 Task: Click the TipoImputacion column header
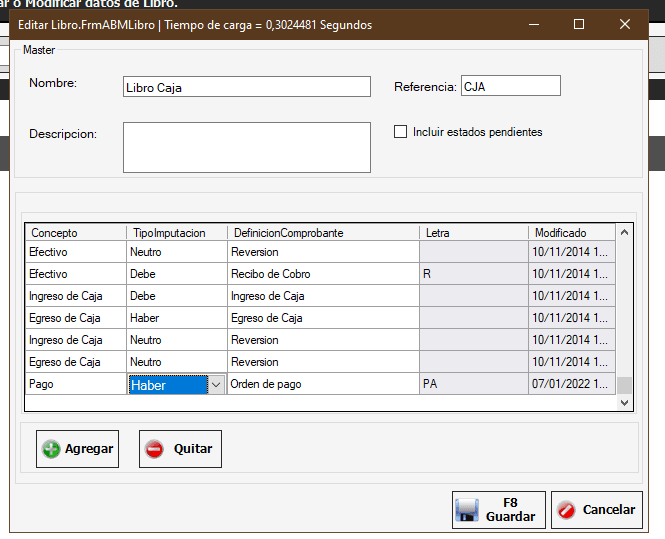[176, 233]
